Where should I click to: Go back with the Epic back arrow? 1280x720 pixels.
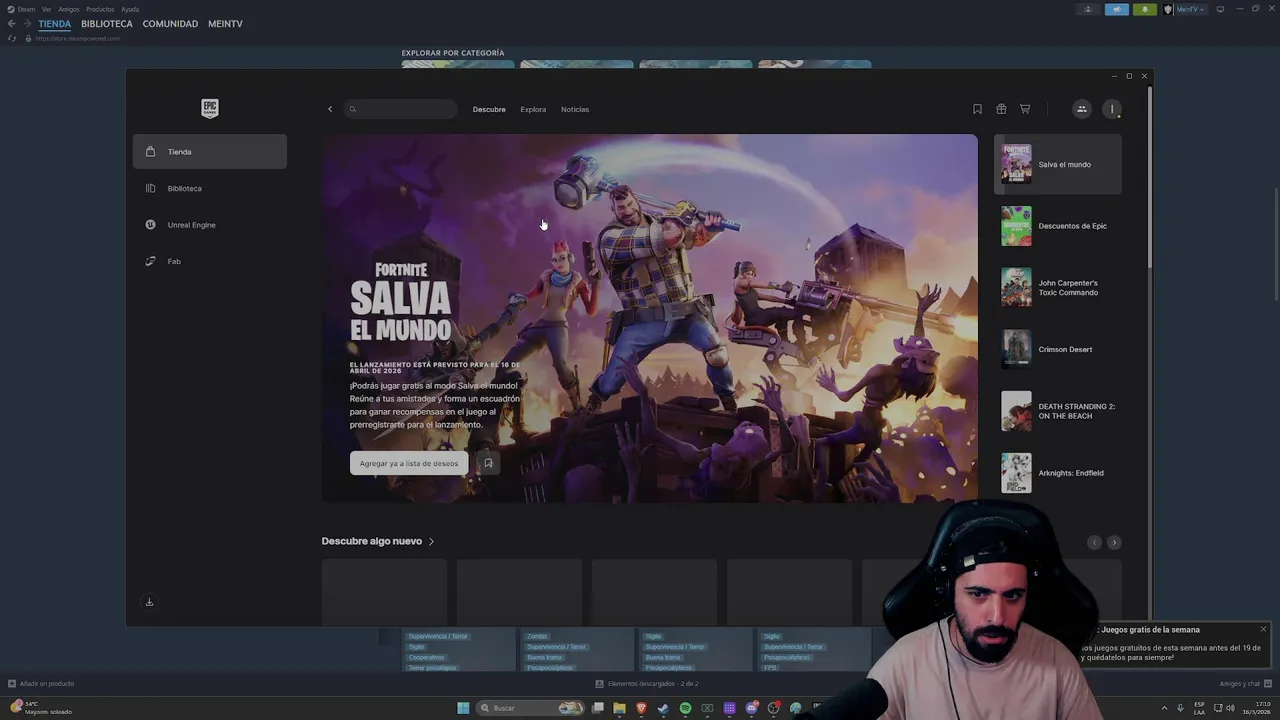330,109
